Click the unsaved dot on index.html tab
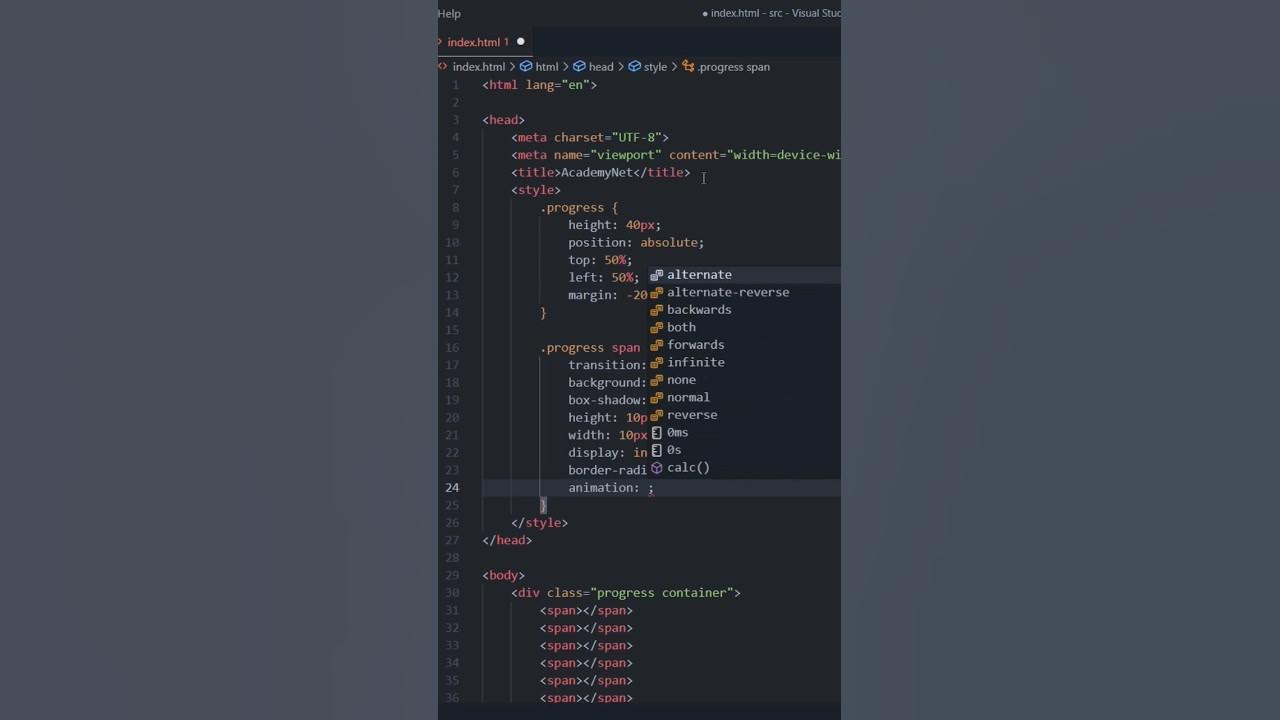This screenshot has height=720, width=1280. pyautogui.click(x=520, y=42)
